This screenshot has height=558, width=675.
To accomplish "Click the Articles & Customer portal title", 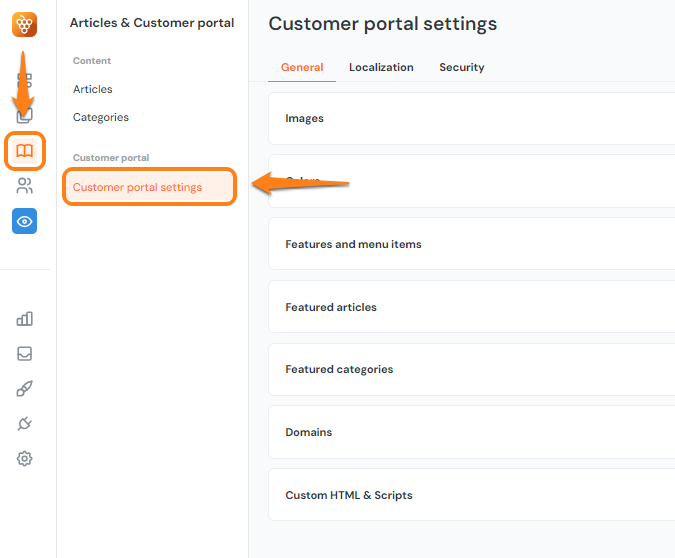I will (152, 23).
